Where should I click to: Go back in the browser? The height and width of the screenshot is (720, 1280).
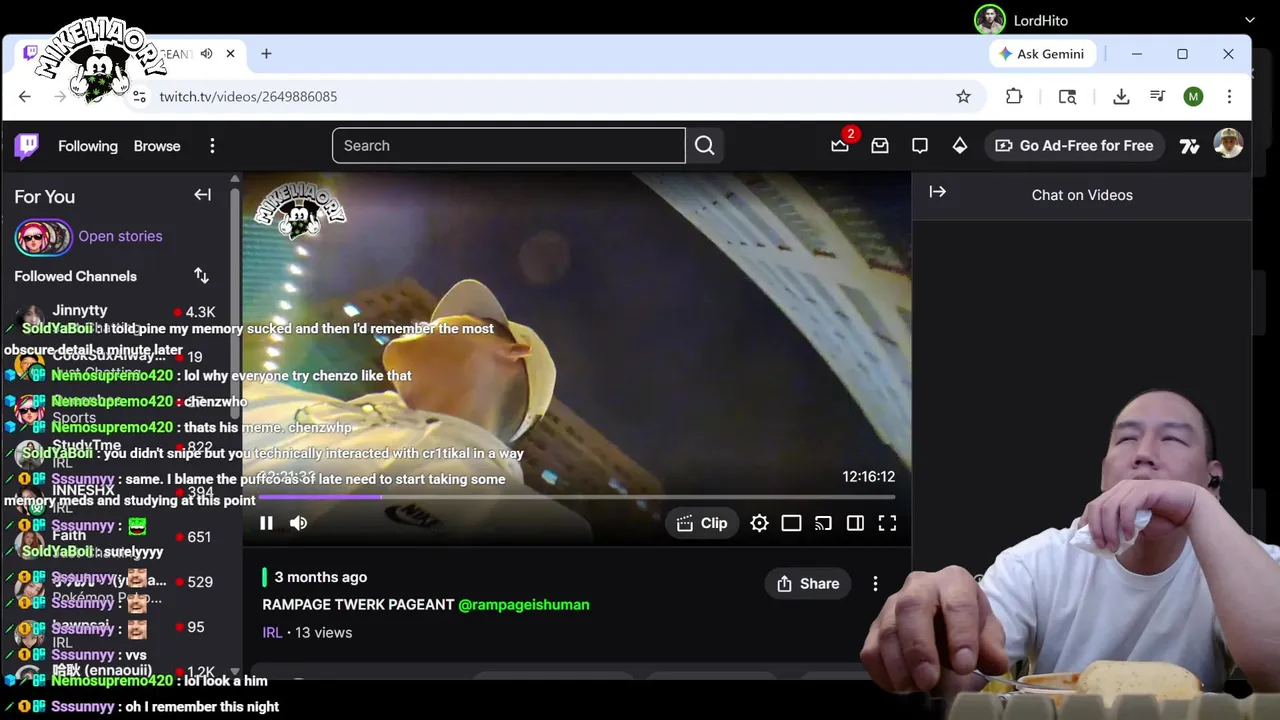click(25, 97)
